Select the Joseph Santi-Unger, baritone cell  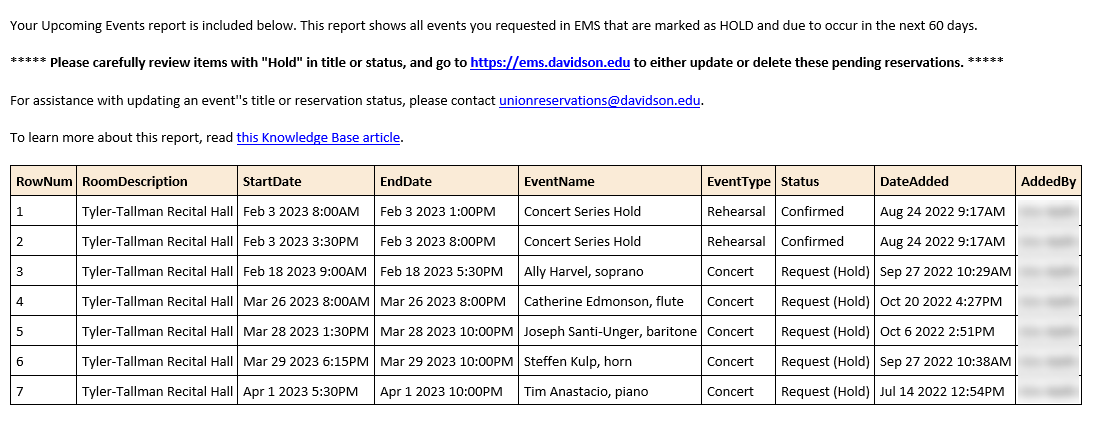point(610,331)
